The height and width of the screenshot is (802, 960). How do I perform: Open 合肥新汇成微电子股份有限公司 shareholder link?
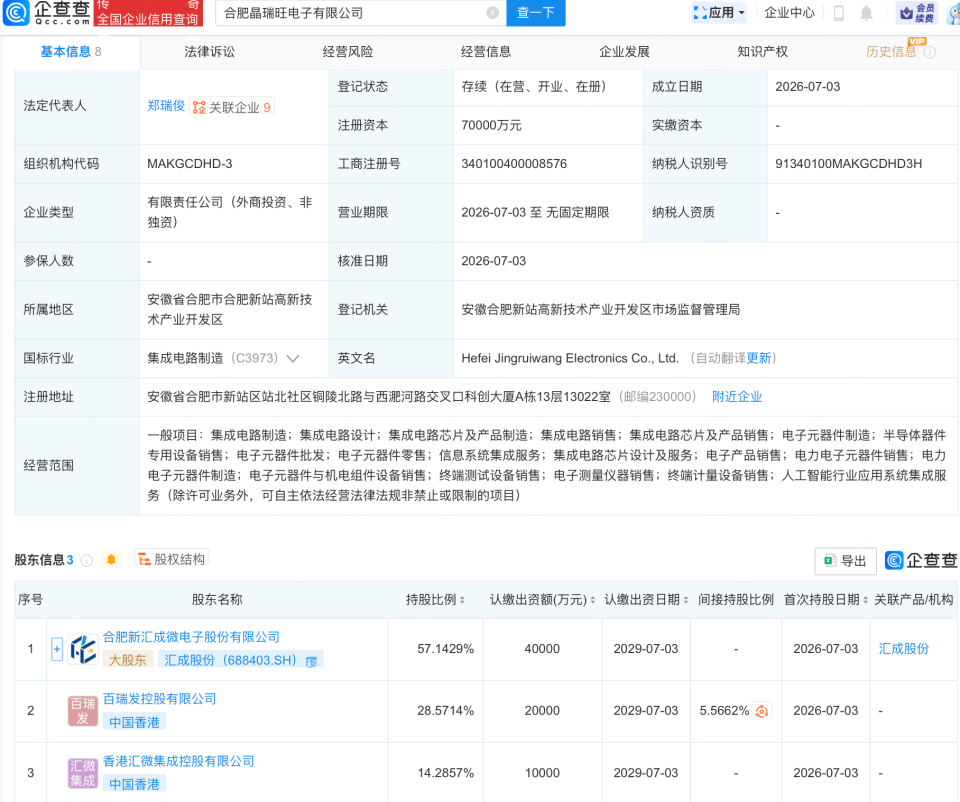[x=191, y=637]
